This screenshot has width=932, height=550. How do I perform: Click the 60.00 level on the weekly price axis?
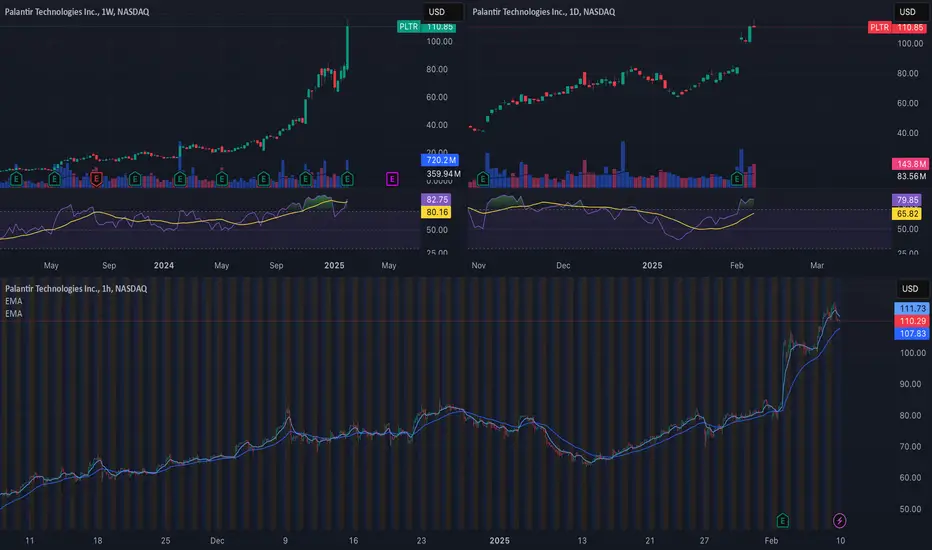[x=437, y=97]
